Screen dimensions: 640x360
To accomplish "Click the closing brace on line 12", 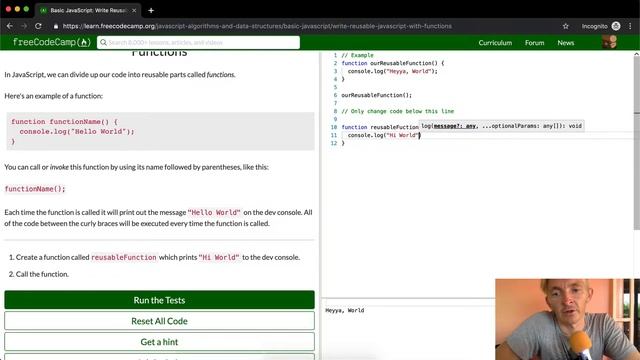I will pos(343,143).
